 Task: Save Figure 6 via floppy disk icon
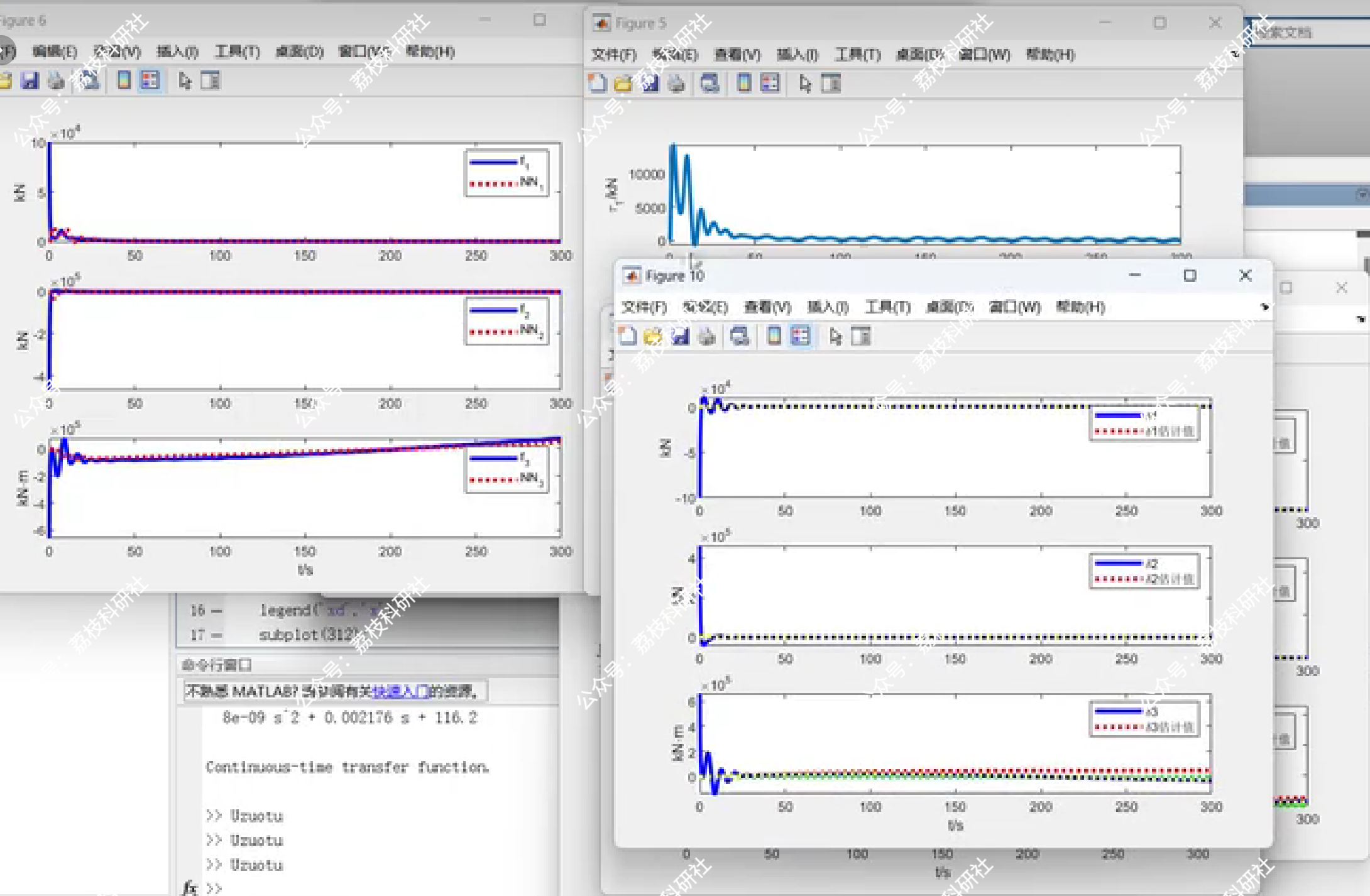click(30, 80)
